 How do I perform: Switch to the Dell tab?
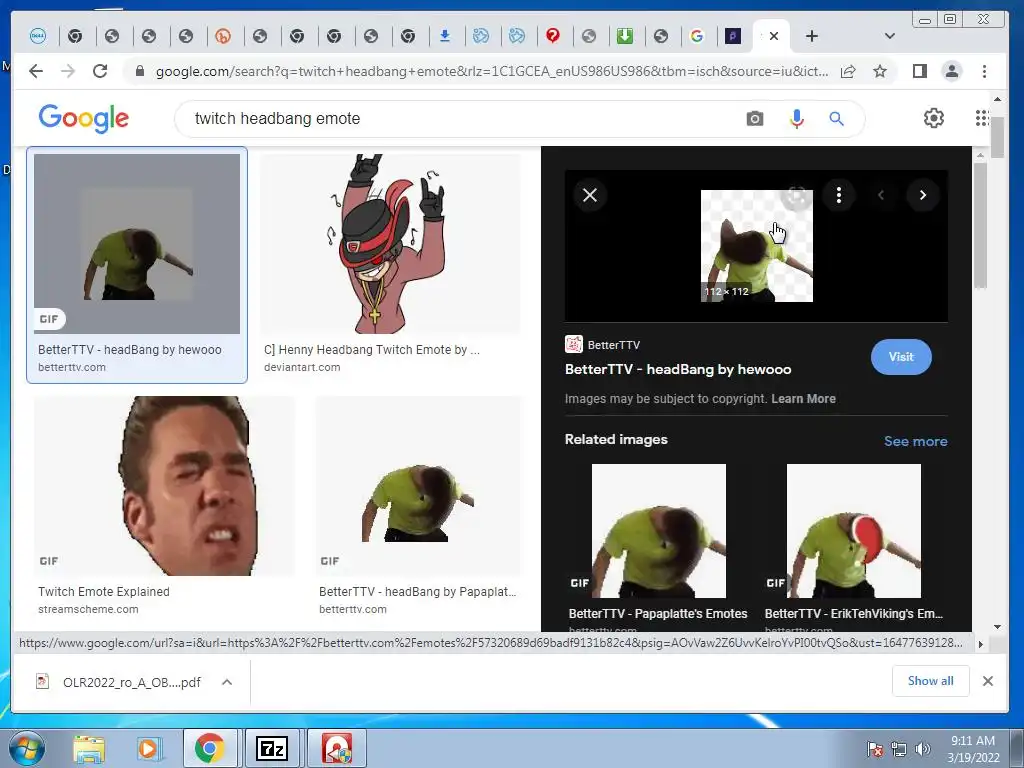click(x=38, y=36)
